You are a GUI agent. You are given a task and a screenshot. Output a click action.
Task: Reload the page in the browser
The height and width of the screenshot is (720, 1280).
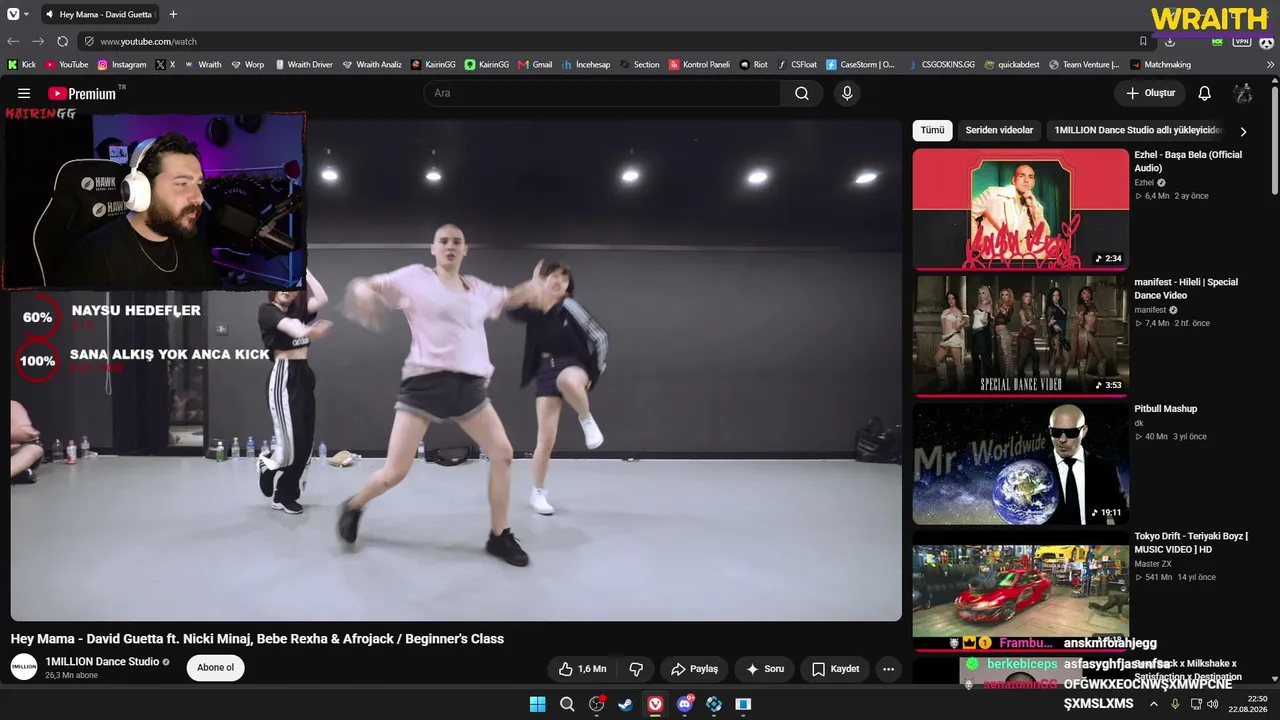pos(63,41)
